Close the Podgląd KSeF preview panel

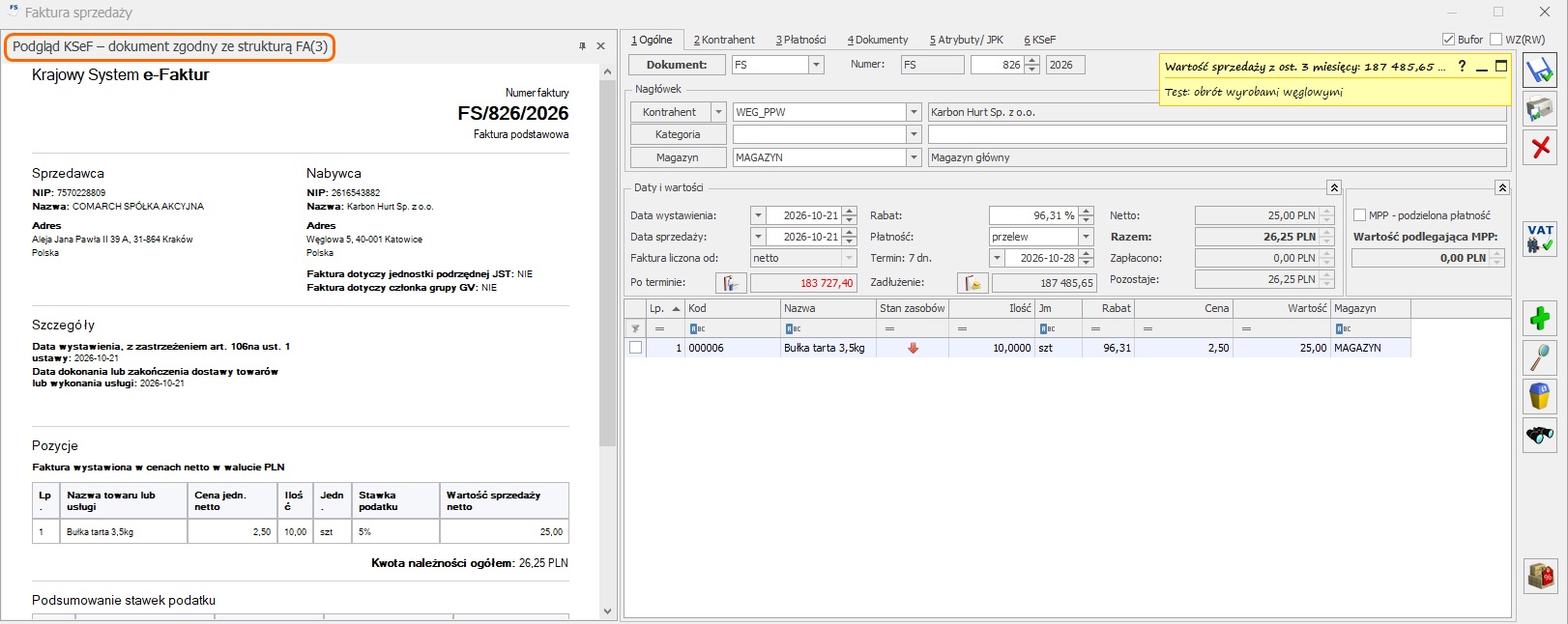click(601, 46)
